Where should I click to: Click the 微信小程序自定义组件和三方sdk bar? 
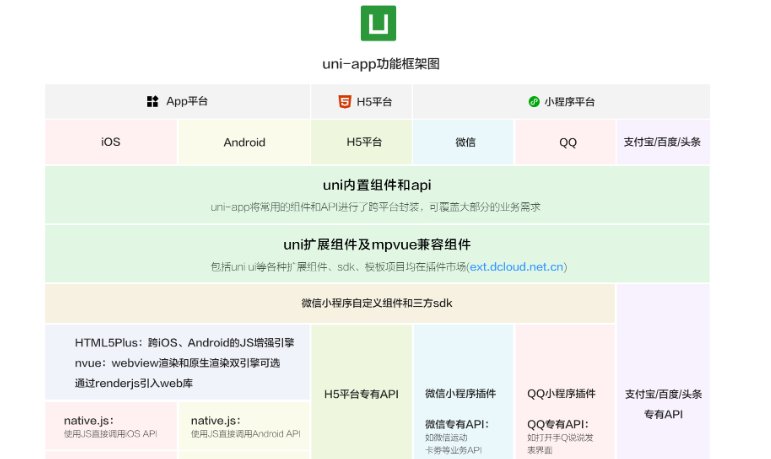(x=330, y=303)
